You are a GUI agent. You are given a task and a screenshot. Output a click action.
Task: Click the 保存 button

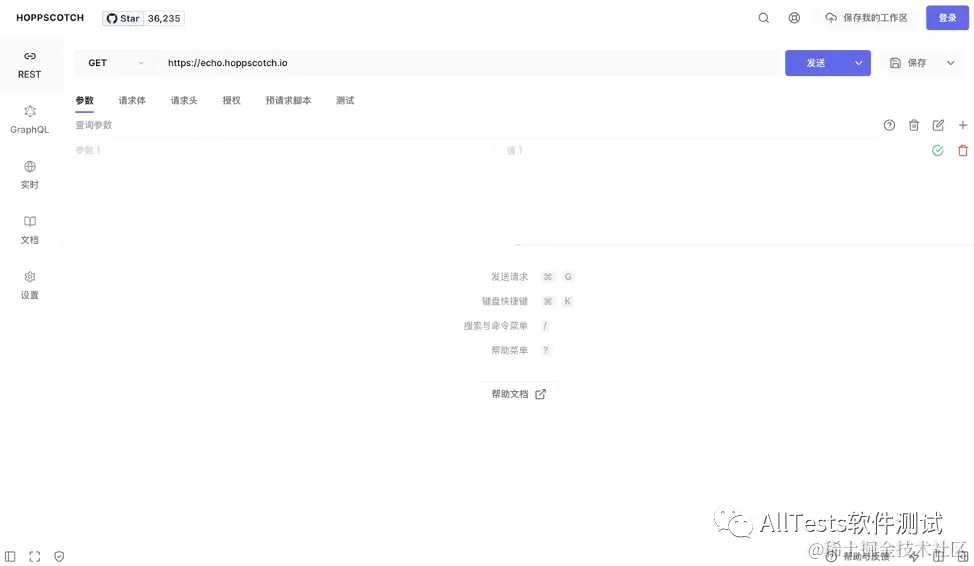pyautogui.click(x=908, y=63)
